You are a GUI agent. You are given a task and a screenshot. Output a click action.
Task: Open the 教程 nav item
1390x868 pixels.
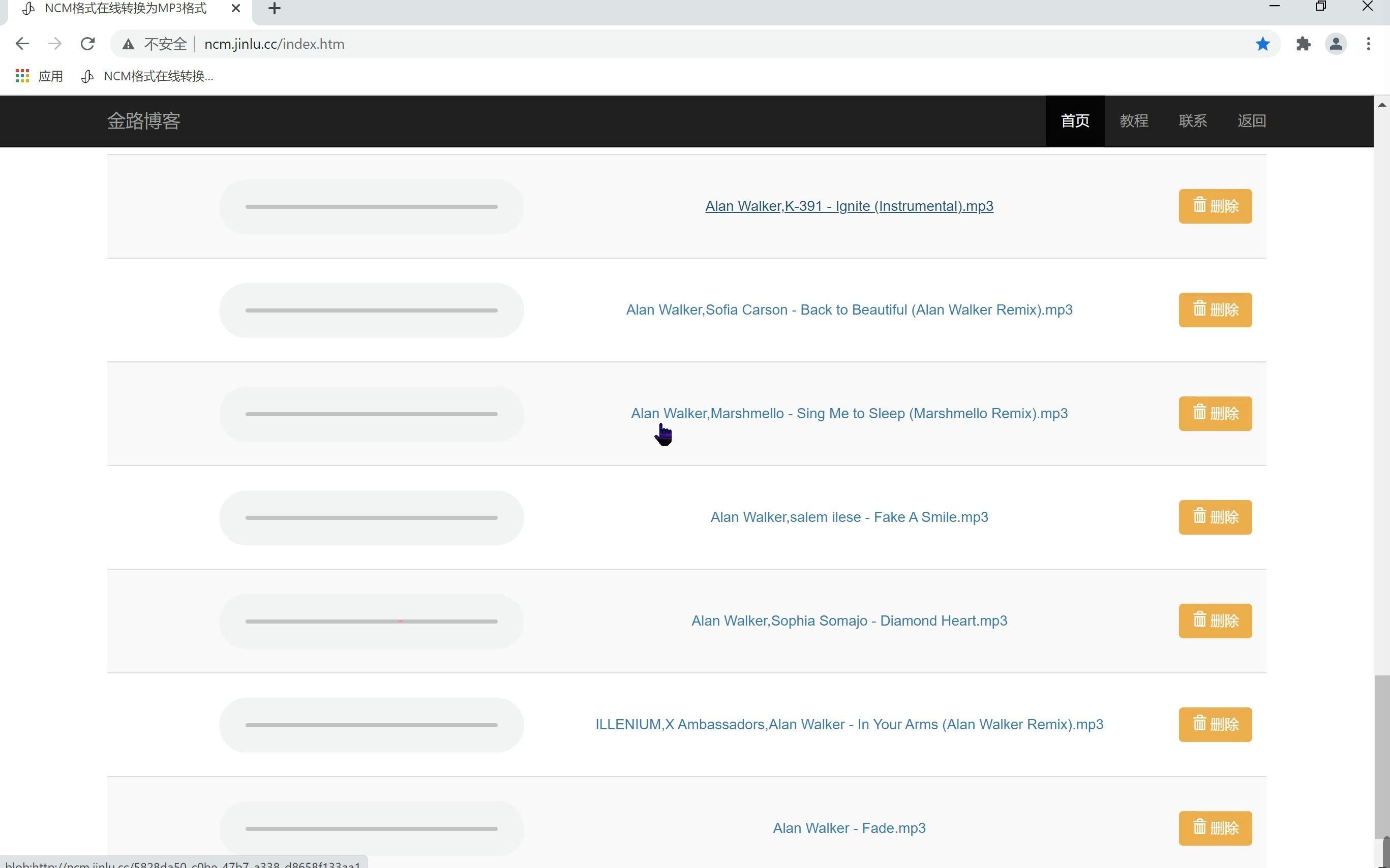click(x=1134, y=121)
